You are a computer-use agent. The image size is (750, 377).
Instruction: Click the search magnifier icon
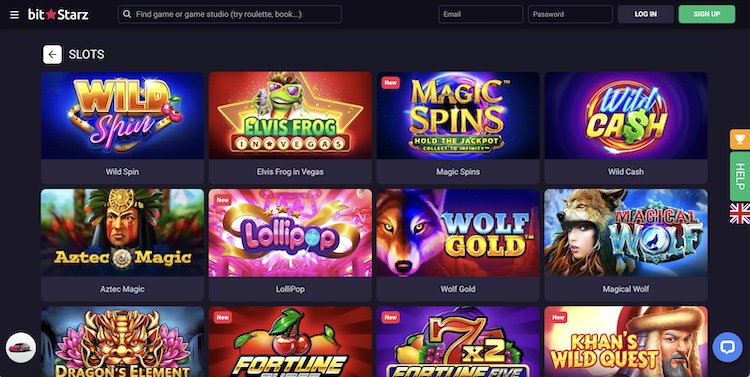click(x=127, y=14)
